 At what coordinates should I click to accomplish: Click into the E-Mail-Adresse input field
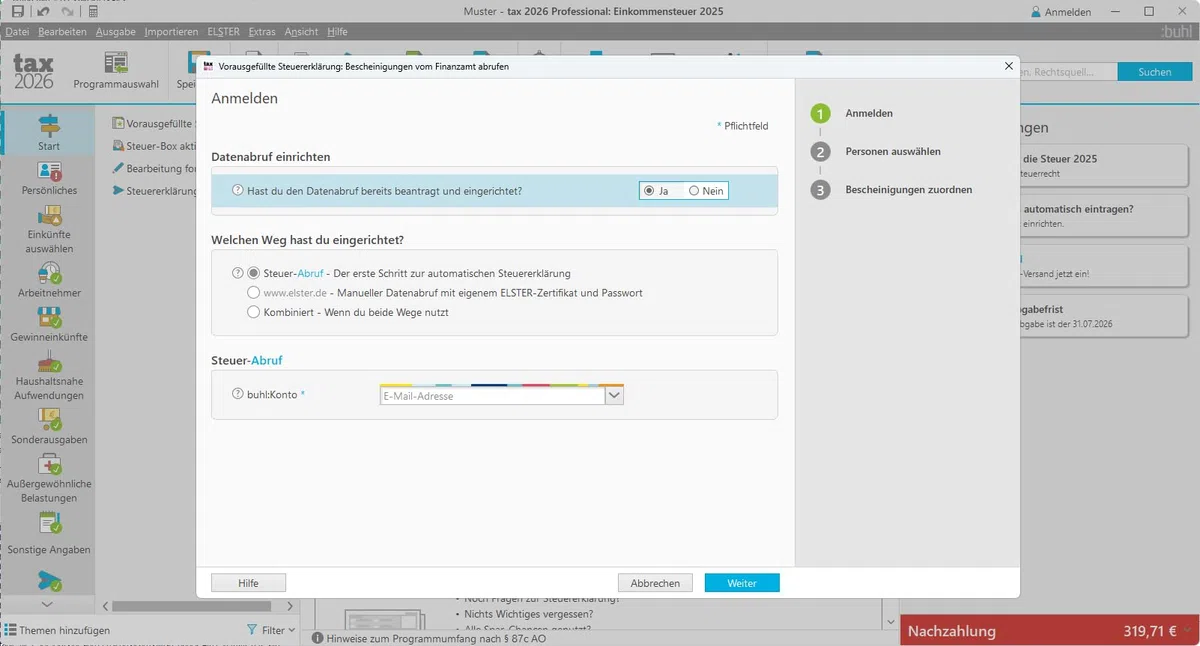tap(492, 396)
